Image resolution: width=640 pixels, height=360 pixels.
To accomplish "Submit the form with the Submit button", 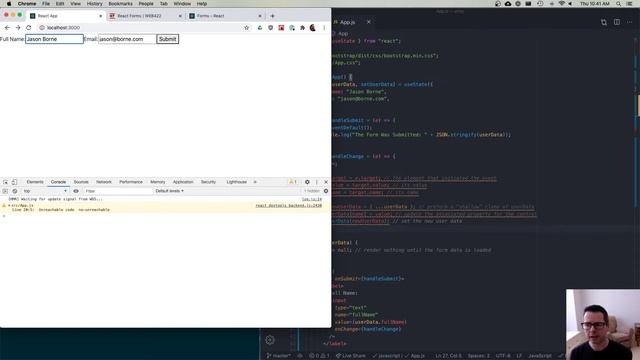I will click(167, 39).
